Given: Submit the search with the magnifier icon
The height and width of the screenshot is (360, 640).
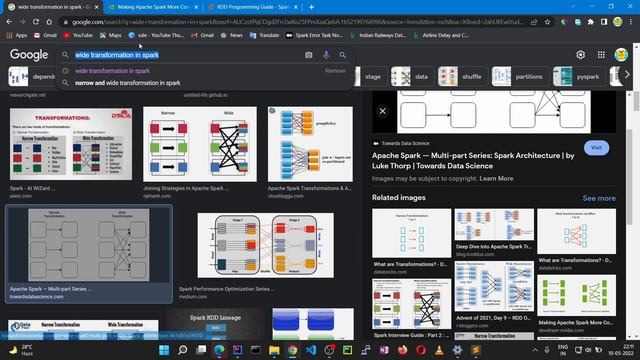Looking at the screenshot, I should [342, 55].
